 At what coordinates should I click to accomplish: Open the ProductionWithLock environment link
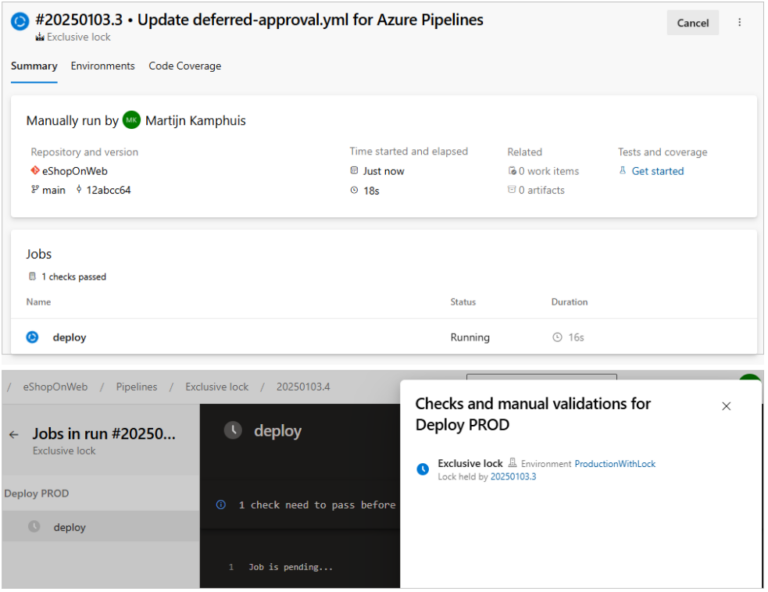tap(615, 464)
